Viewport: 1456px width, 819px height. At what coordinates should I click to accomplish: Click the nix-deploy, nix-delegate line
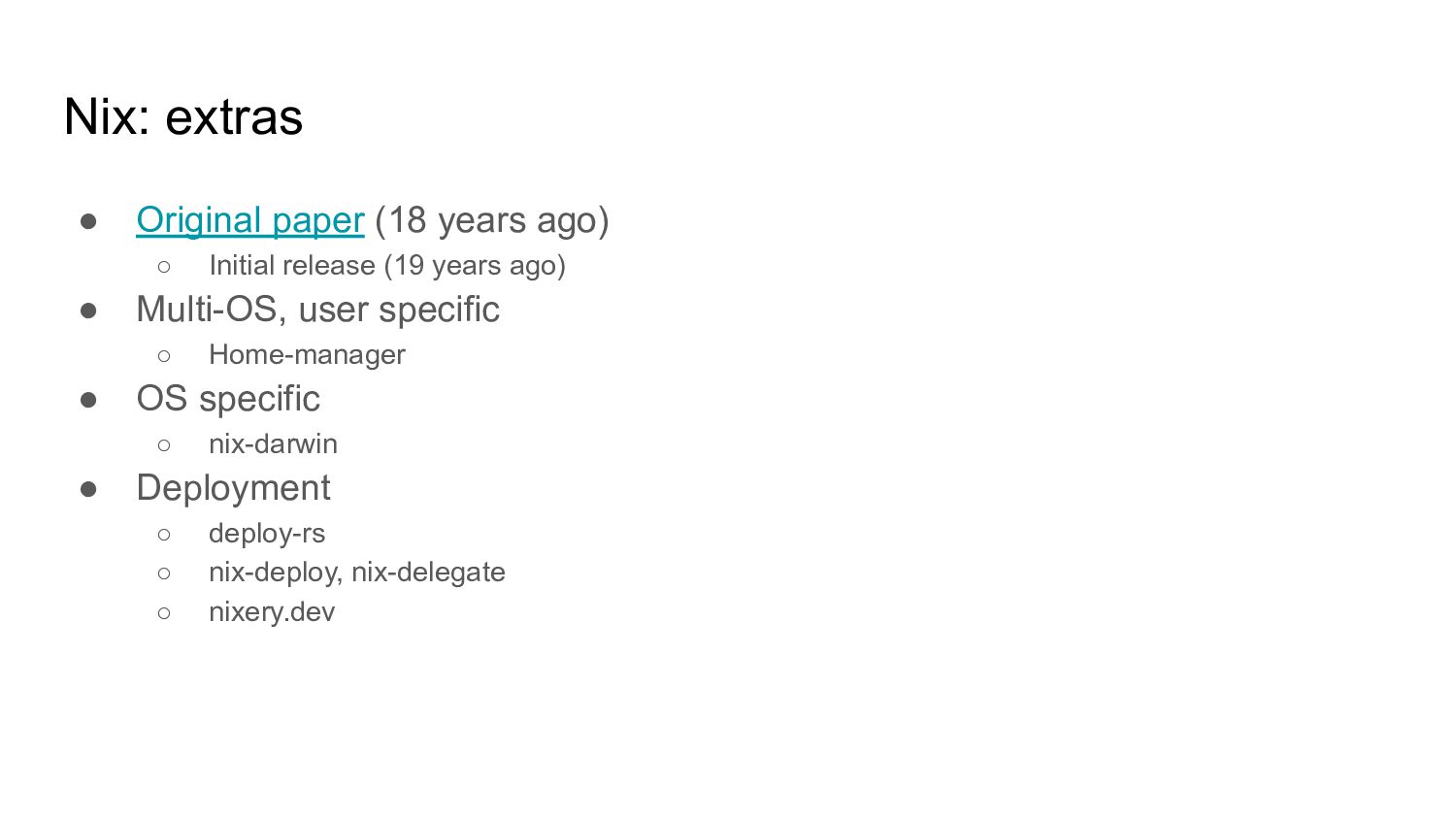point(356,573)
